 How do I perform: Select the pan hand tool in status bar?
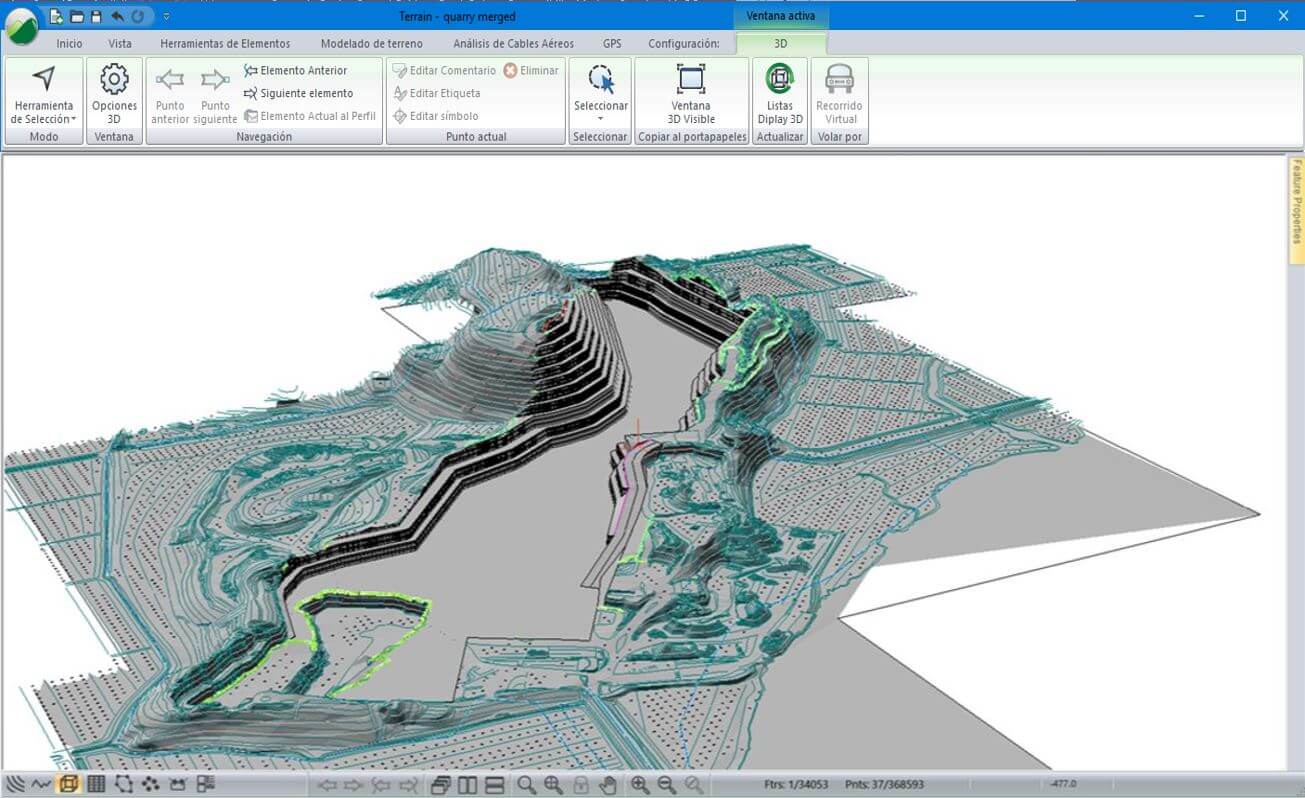608,785
